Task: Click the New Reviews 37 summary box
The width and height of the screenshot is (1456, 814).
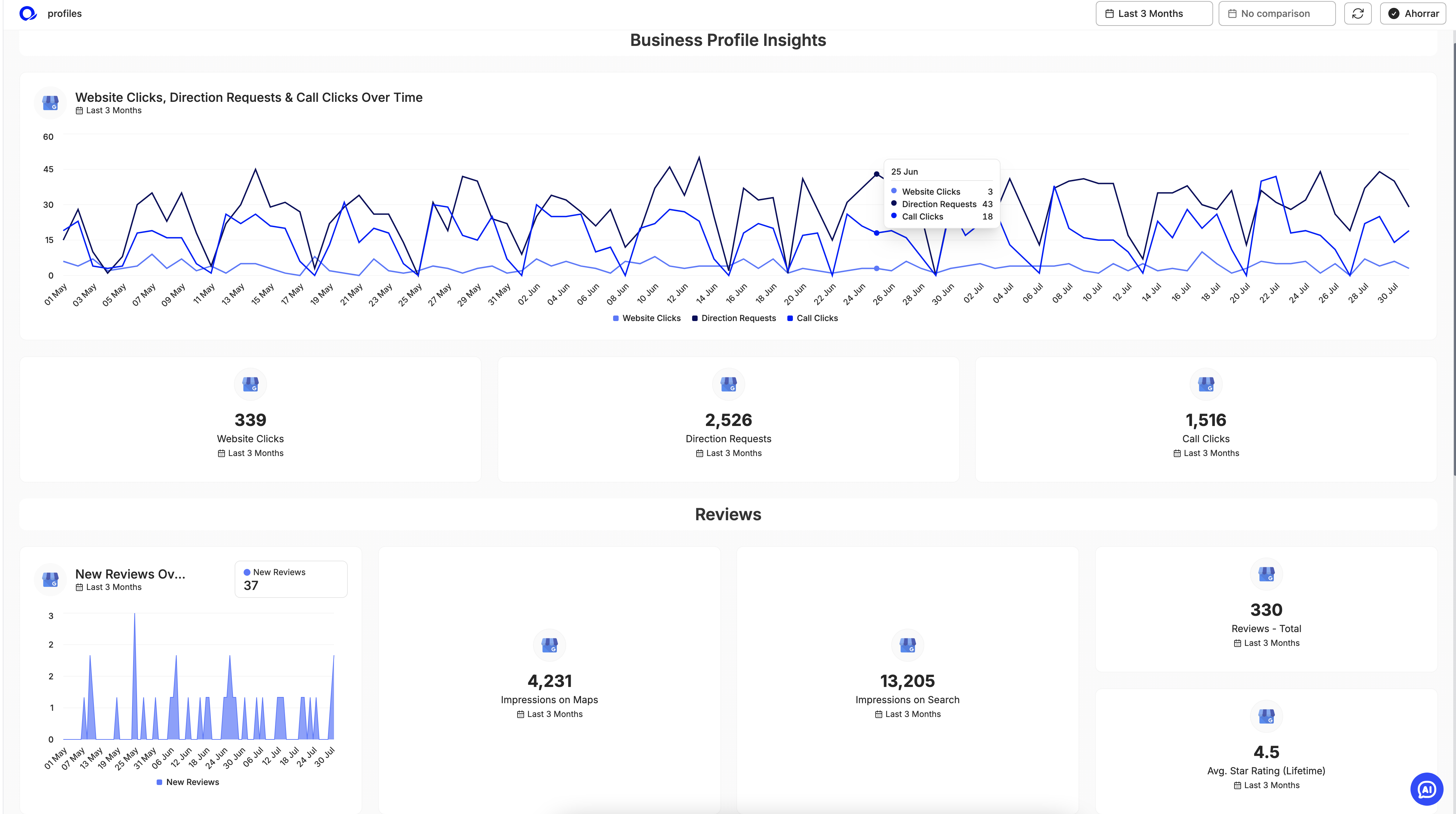Action: click(291, 579)
